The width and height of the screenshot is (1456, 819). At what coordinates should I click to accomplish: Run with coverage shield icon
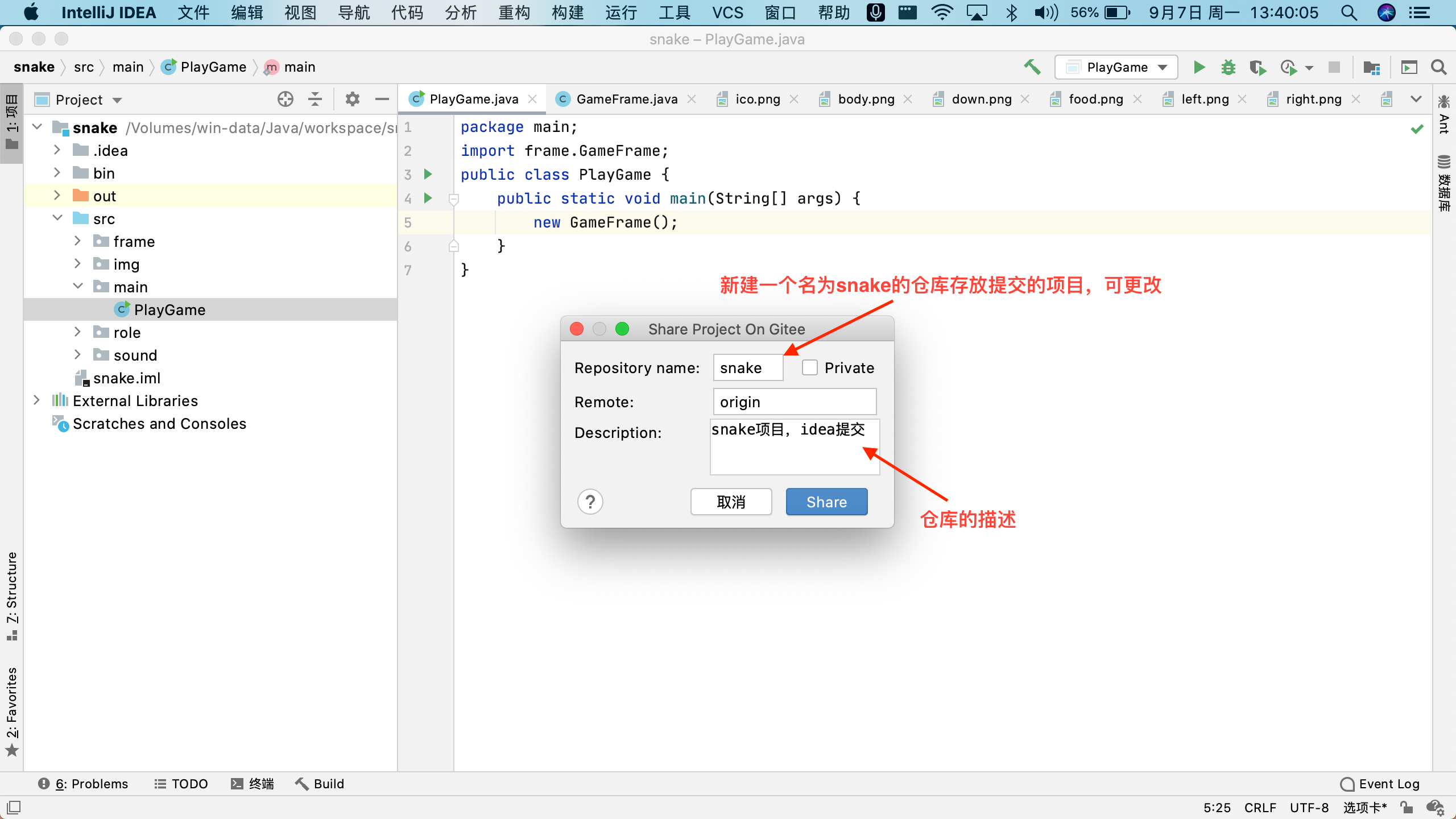tap(1258, 67)
